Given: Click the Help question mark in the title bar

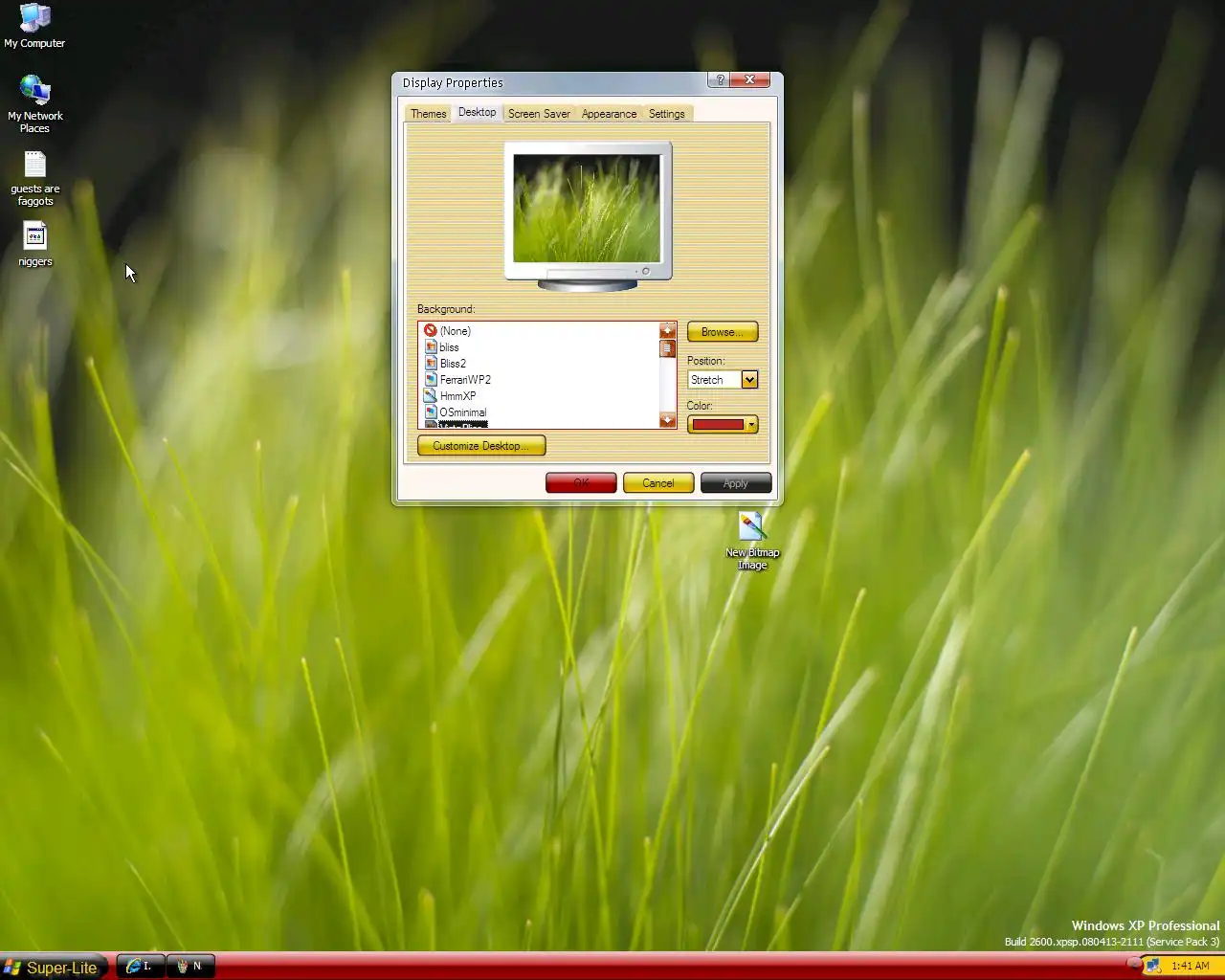Looking at the screenshot, I should [720, 80].
